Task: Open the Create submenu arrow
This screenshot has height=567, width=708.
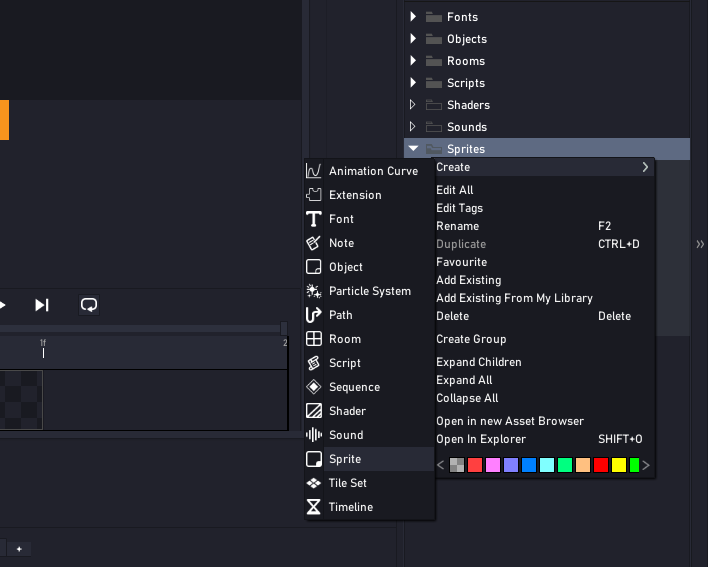Action: click(x=645, y=167)
